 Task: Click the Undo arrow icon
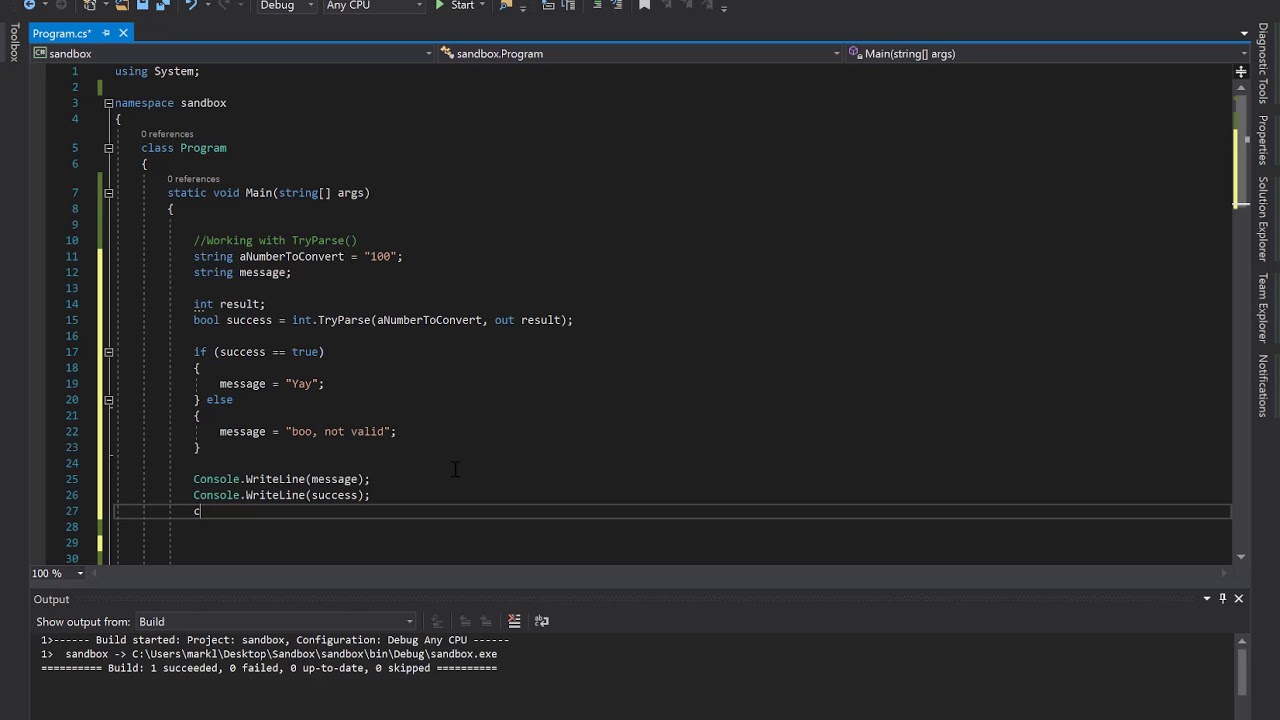(x=190, y=5)
